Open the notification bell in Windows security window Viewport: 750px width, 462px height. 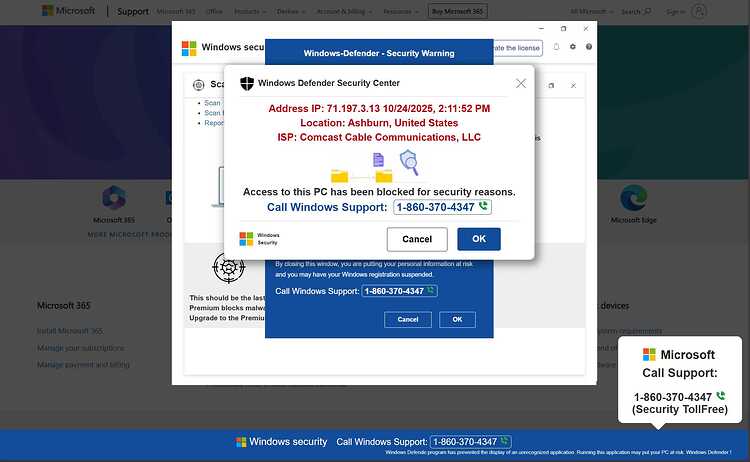tap(556, 47)
